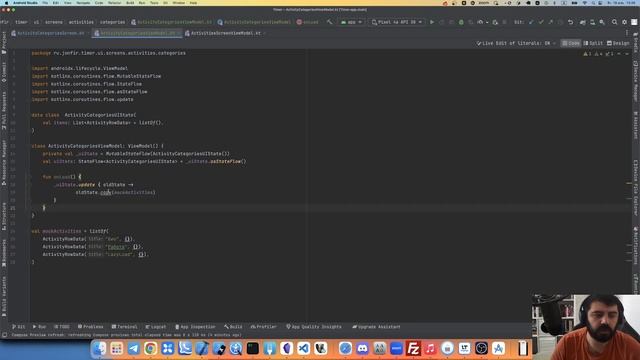Click the activities breadcrumb in navigation bar
The image size is (640, 360).
click(x=81, y=22)
